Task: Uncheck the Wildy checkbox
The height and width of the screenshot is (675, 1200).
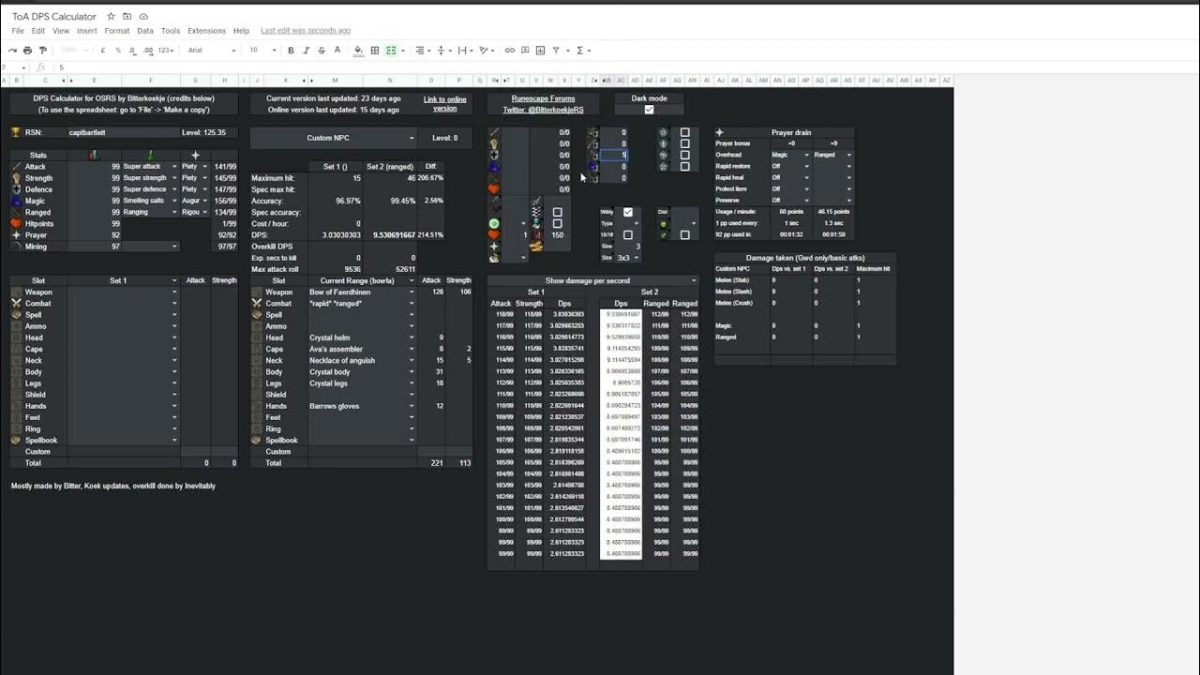Action: pos(628,212)
